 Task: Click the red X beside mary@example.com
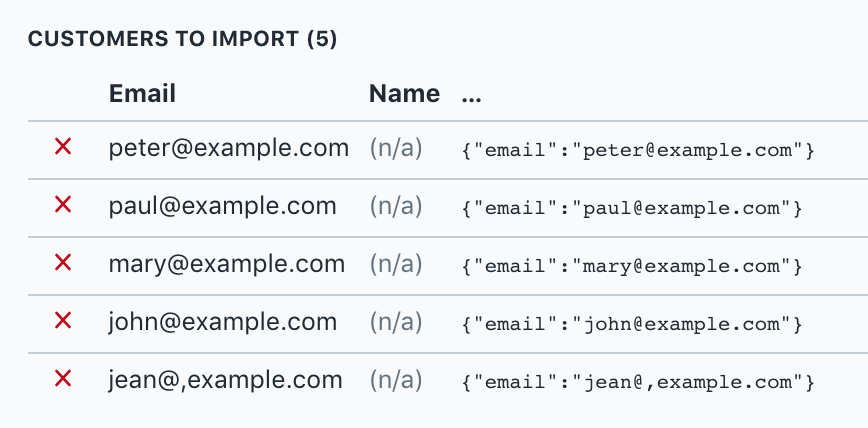(x=63, y=264)
